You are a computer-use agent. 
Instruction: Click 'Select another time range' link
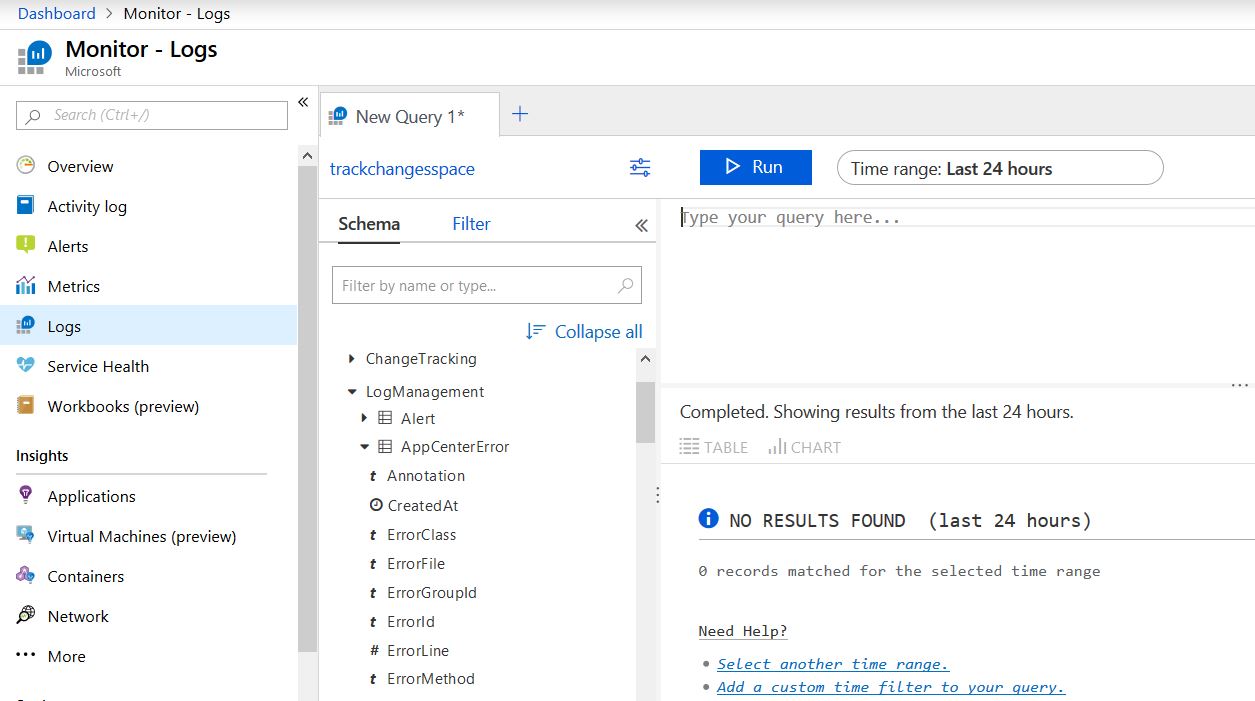pos(832,664)
